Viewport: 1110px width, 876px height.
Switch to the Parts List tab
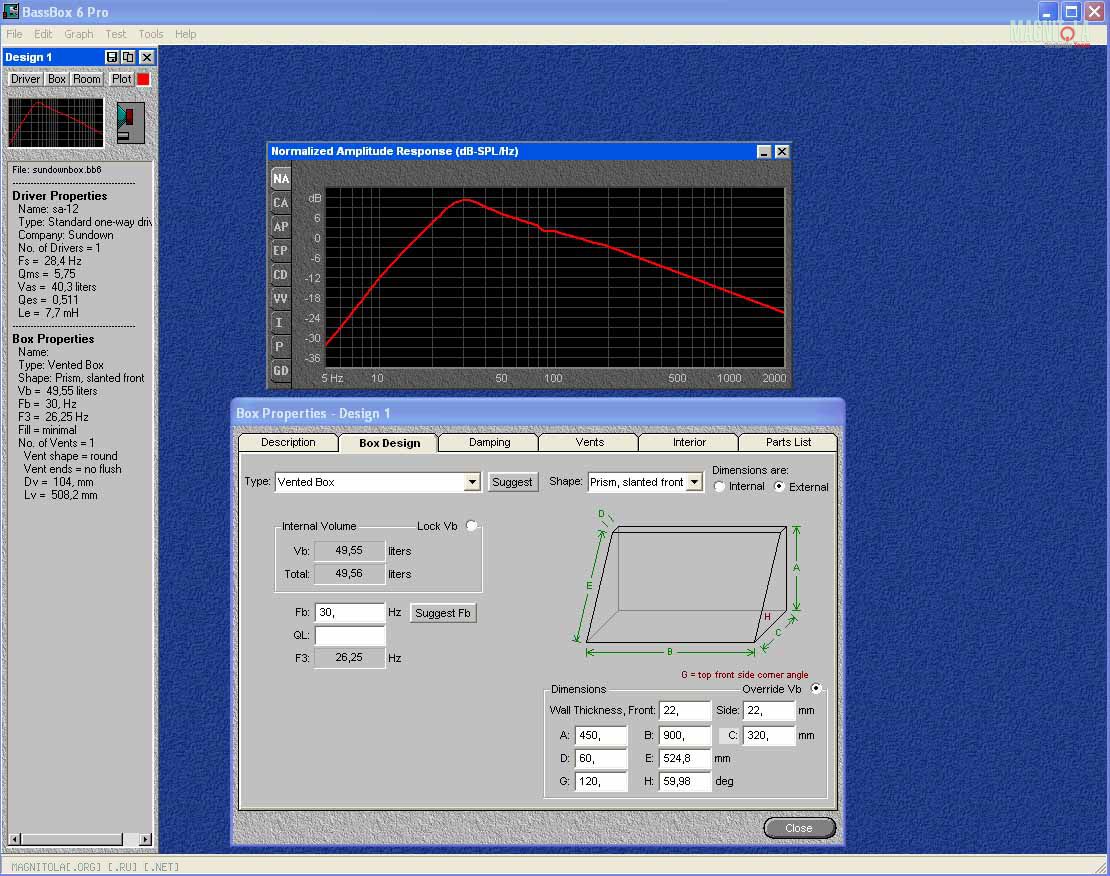click(789, 443)
